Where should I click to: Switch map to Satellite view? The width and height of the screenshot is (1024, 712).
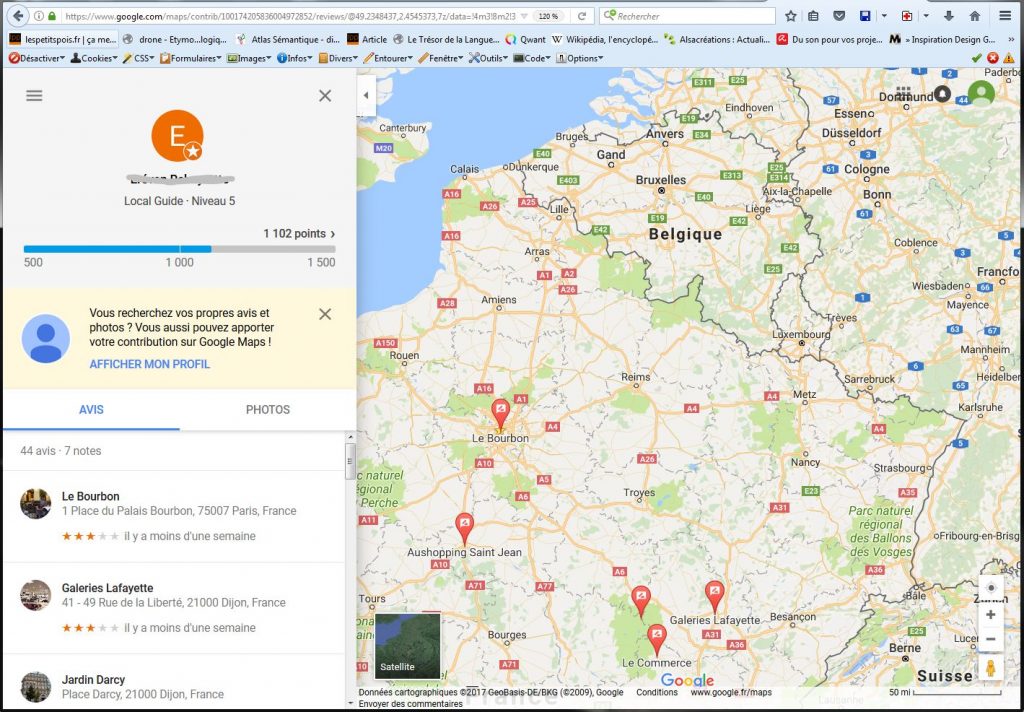click(x=407, y=645)
